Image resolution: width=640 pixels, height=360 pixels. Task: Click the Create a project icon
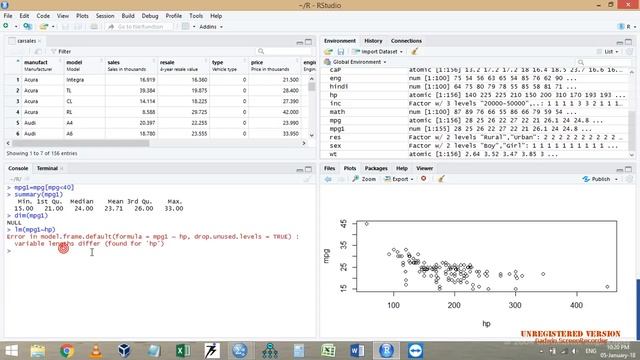pos(27,27)
